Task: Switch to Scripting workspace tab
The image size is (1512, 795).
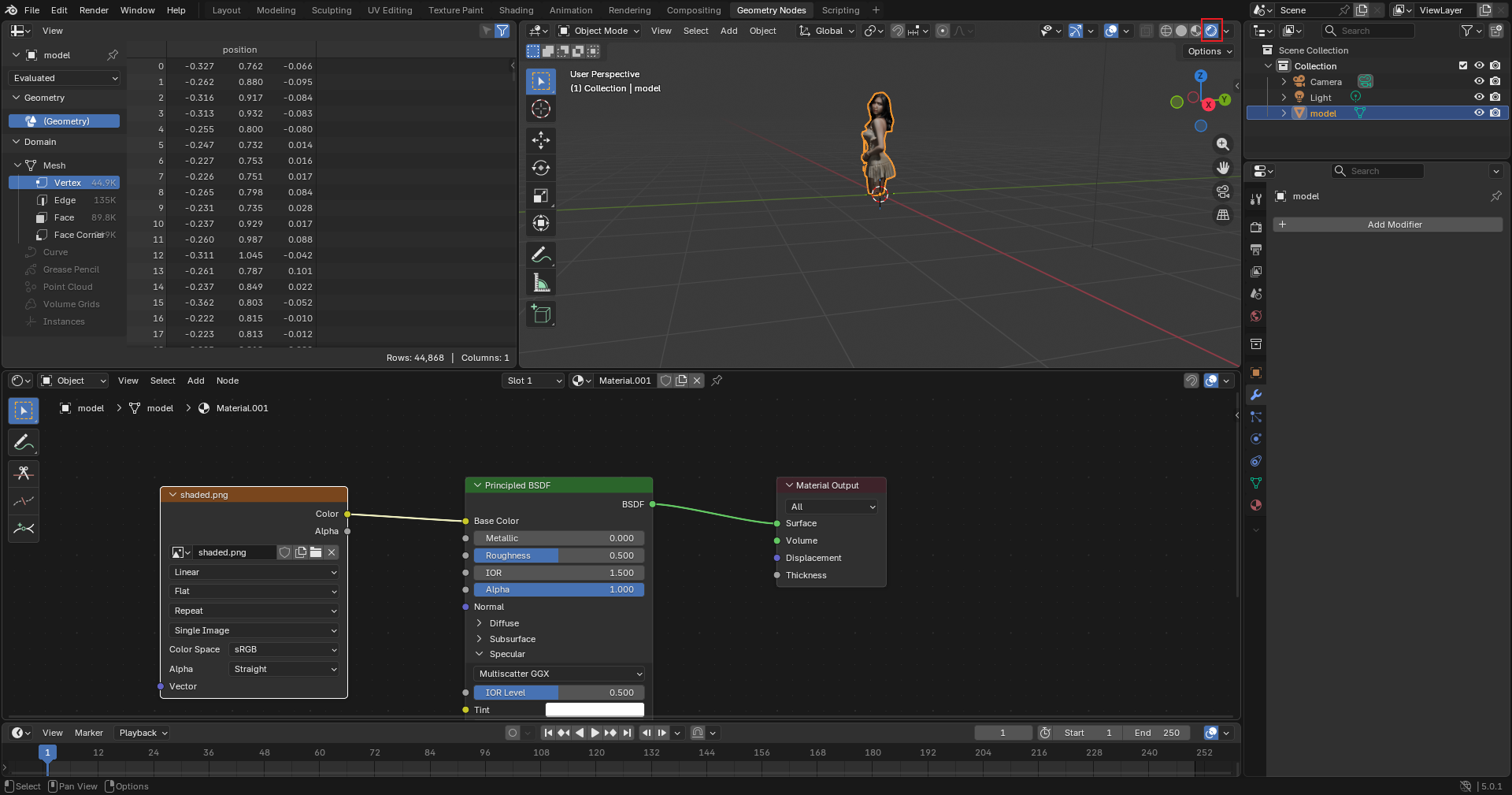Action: 840,10
